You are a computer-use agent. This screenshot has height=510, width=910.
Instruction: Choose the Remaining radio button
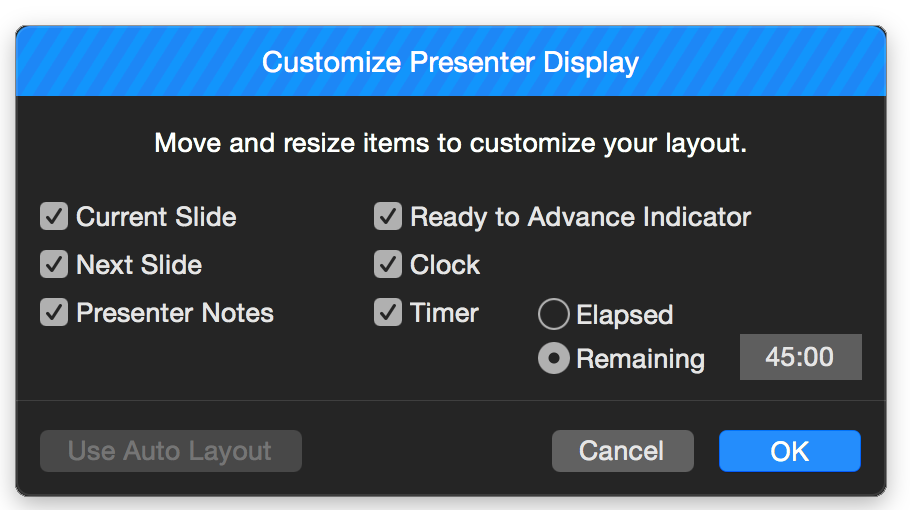554,358
